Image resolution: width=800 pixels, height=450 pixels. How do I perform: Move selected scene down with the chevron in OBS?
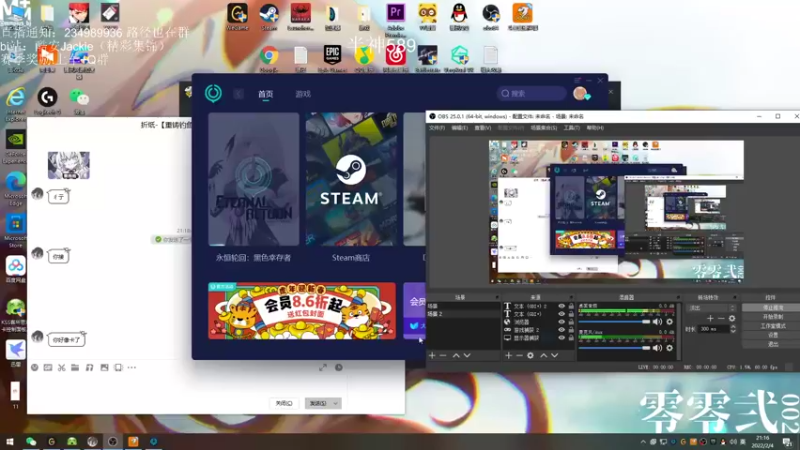click(467, 355)
